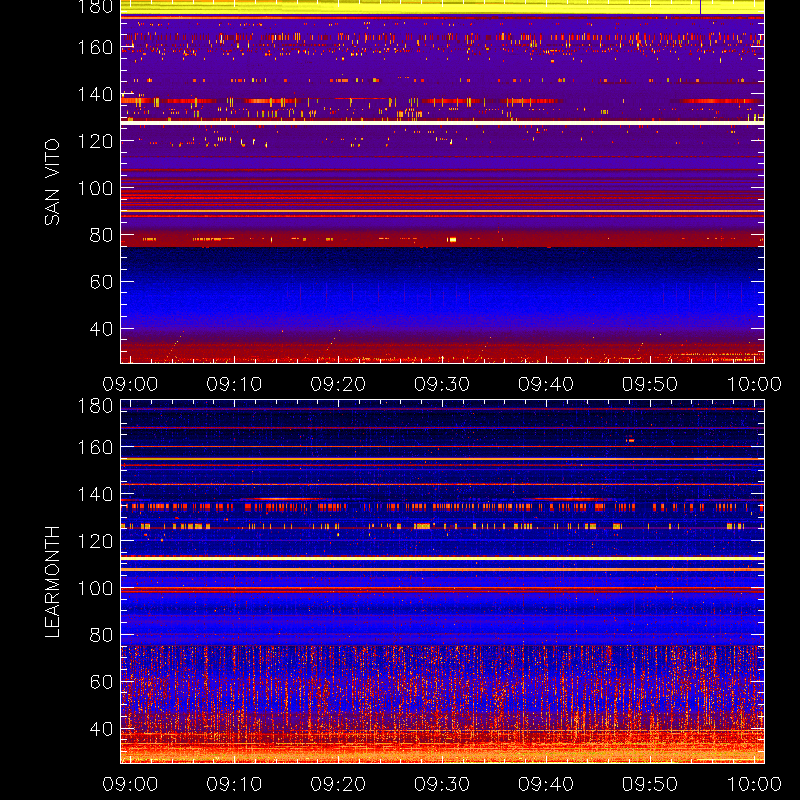Select the 140 frequency tick in the Learmonth plot
Image resolution: width=800 pixels, height=800 pixels.
point(95,494)
